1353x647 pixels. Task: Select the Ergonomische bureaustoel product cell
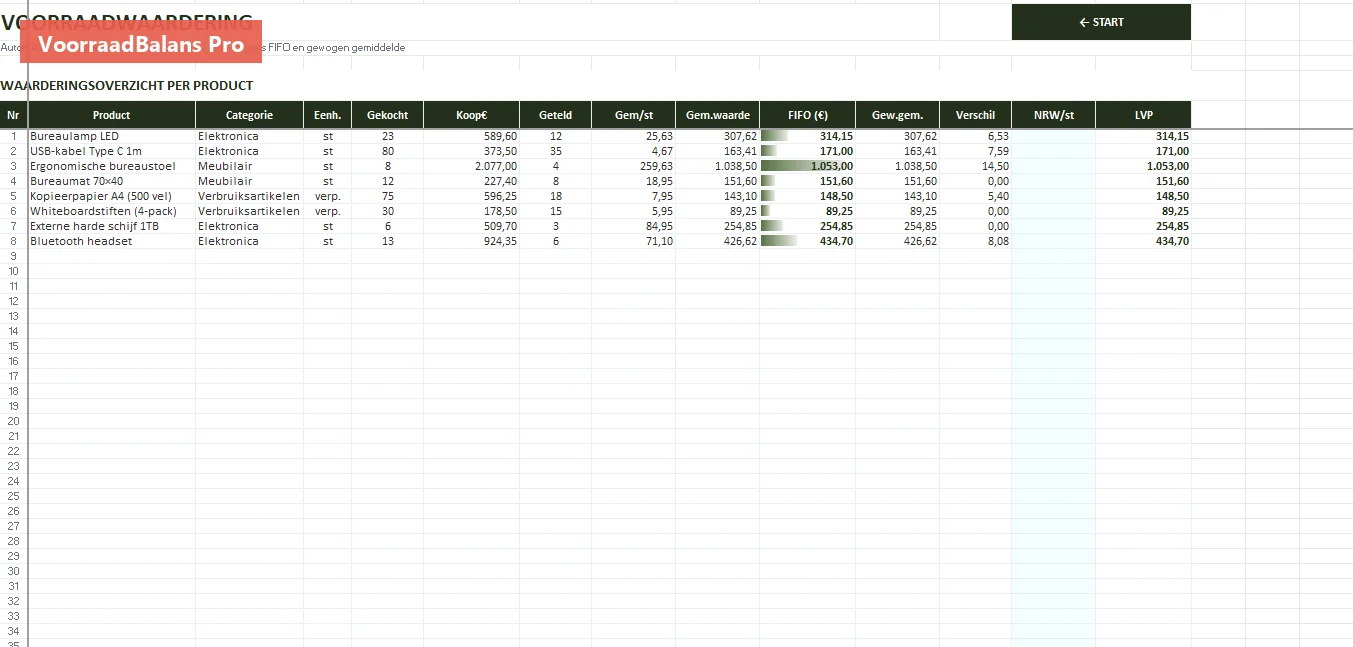(x=112, y=166)
